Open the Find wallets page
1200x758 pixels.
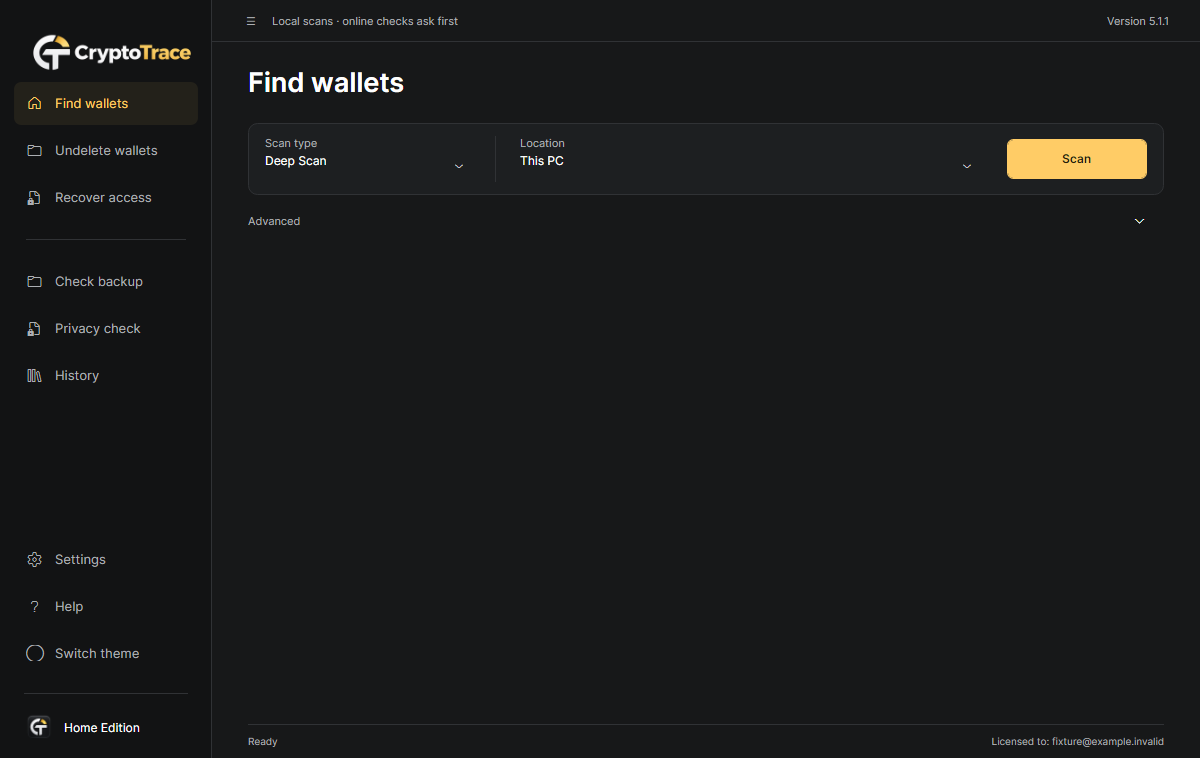pos(106,103)
